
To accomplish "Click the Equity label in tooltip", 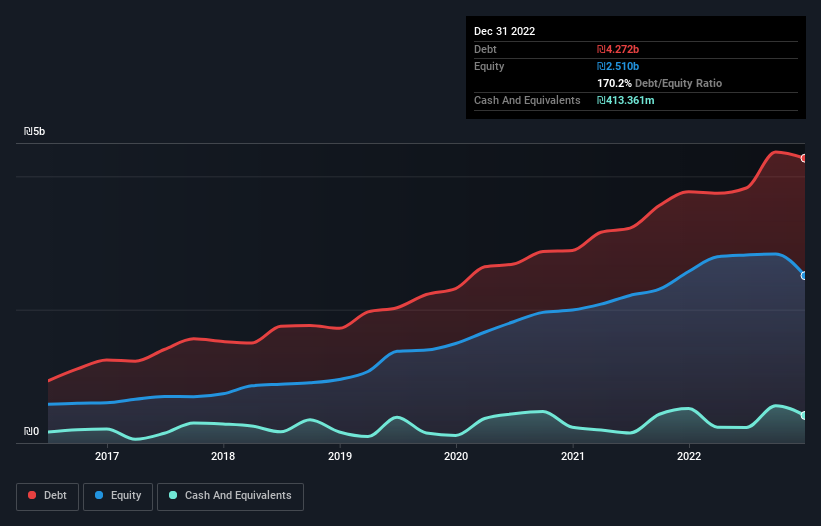I will (489, 66).
